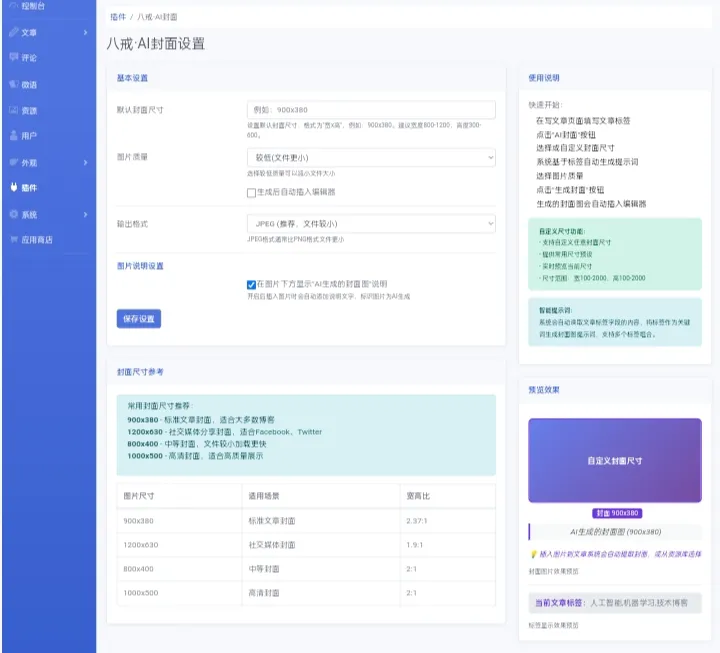Screen dimensions: 720x653
Task: Open 资源 in the sidebar
Action: point(29,111)
